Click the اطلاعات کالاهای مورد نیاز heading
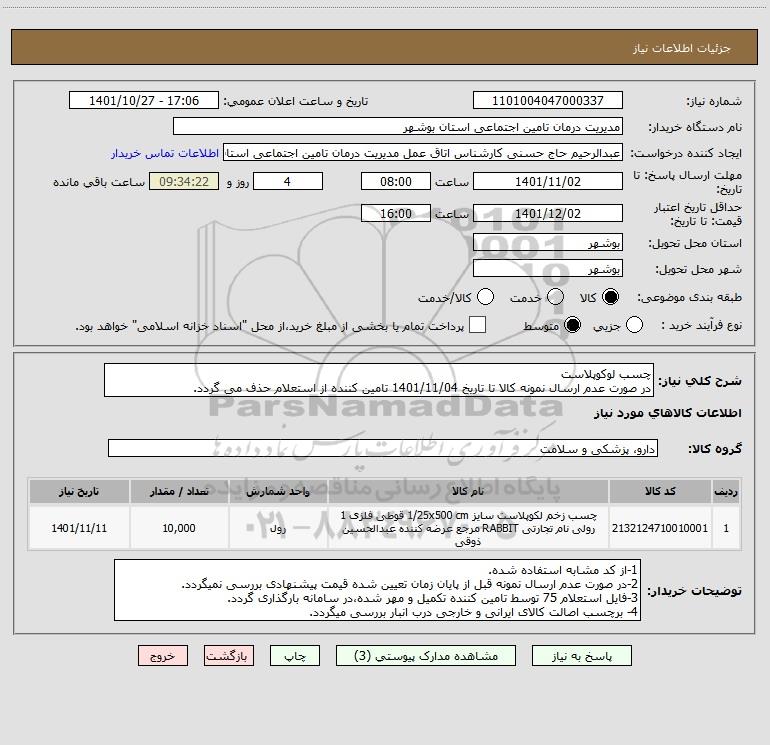 668,414
